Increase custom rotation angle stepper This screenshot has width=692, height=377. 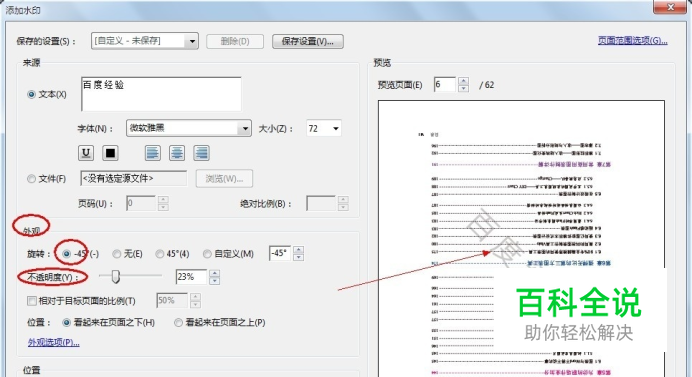coord(299,250)
